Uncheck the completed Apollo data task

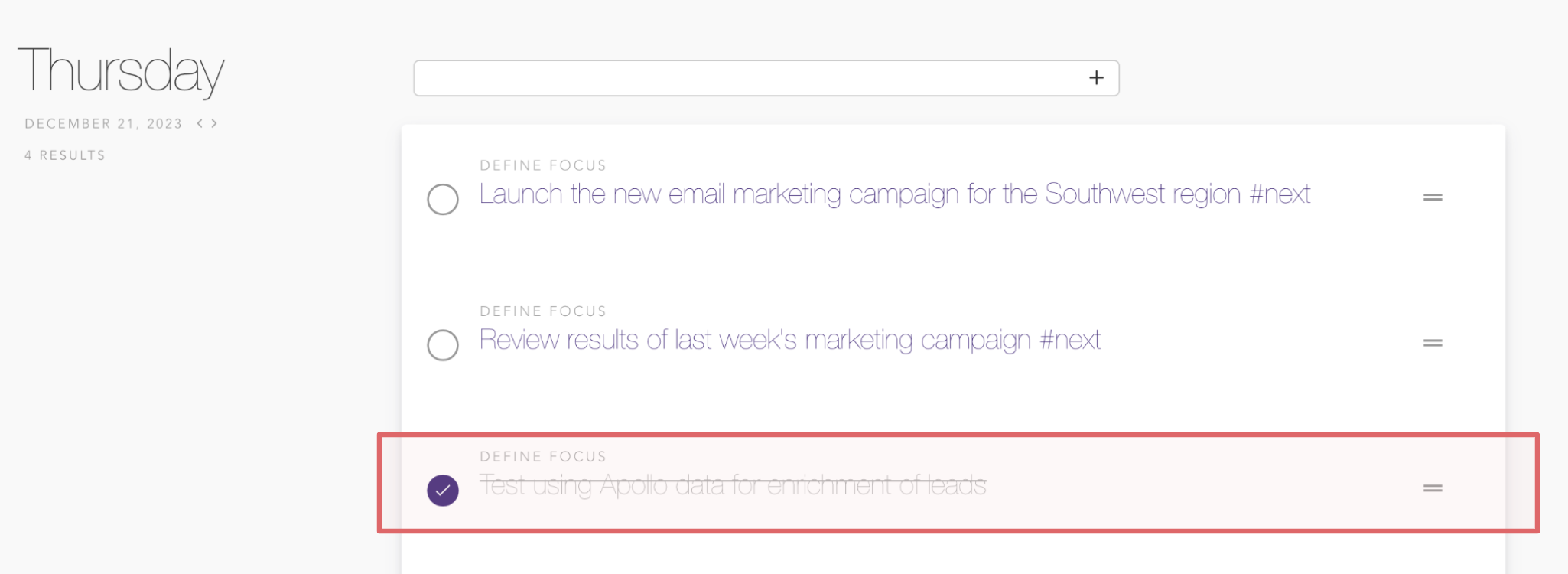[443, 491]
